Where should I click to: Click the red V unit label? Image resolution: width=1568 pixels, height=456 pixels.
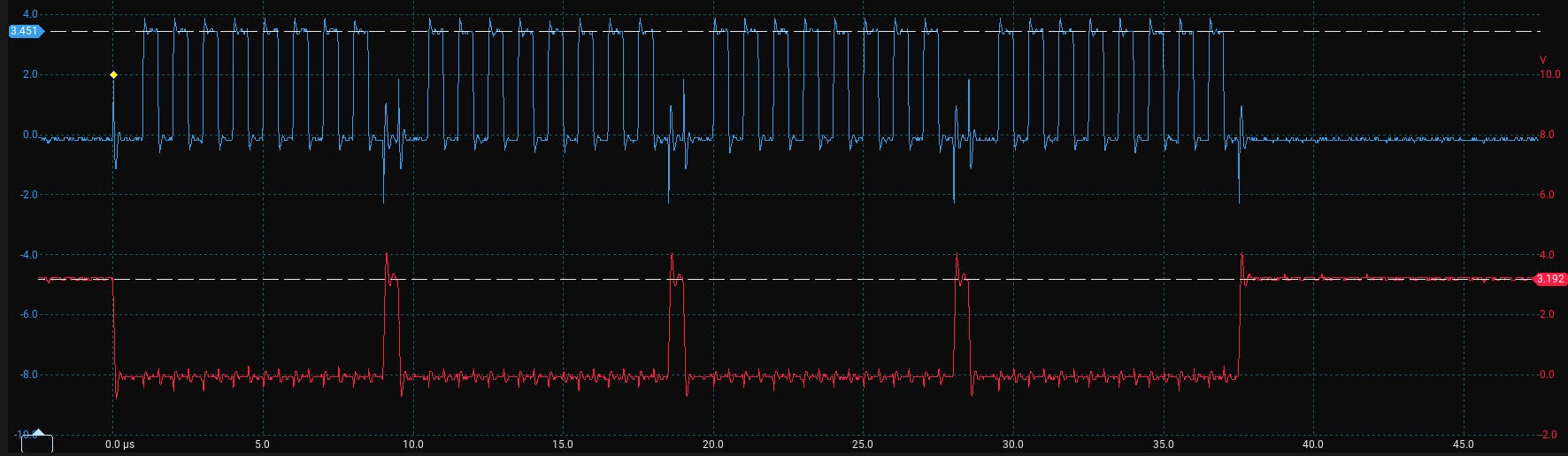coord(1542,60)
